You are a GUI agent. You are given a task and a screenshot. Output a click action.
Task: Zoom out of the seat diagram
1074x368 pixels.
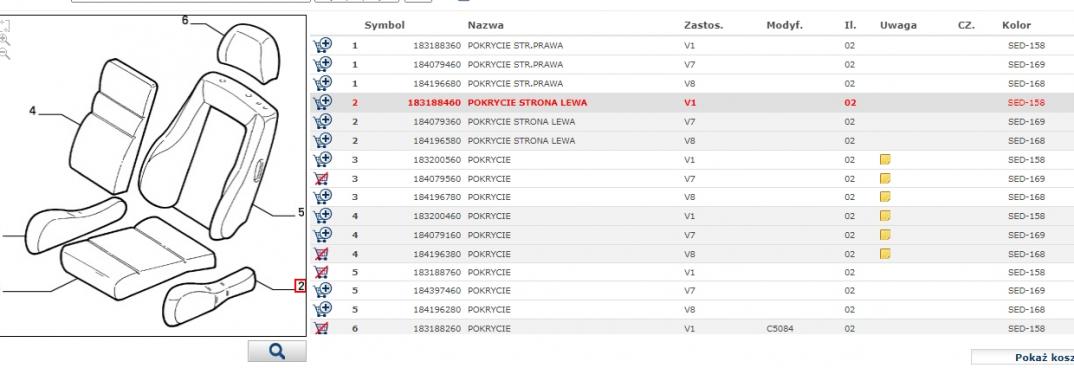5,52
